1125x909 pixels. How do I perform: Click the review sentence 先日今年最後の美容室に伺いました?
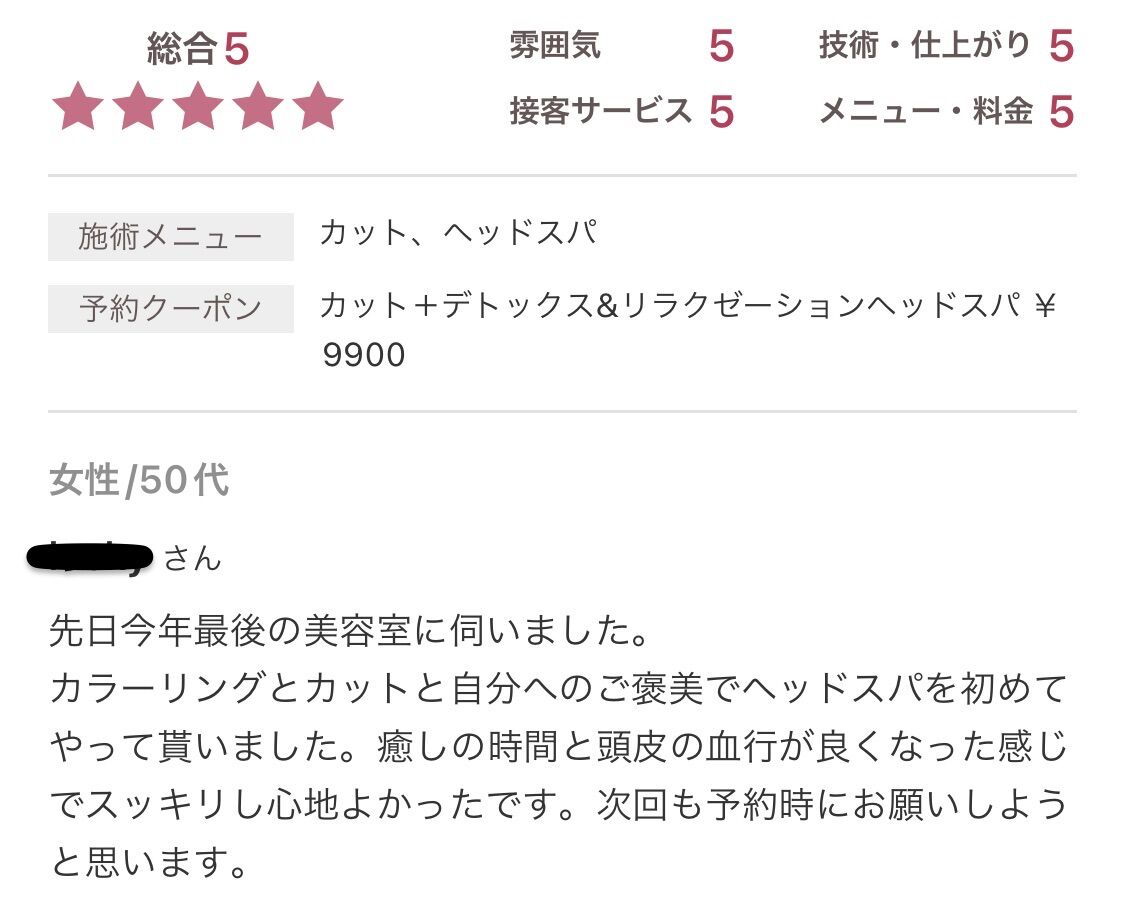point(349,631)
